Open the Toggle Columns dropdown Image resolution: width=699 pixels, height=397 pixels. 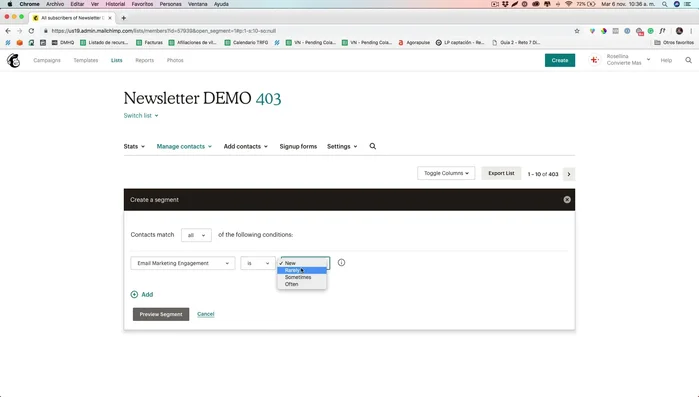click(x=446, y=173)
